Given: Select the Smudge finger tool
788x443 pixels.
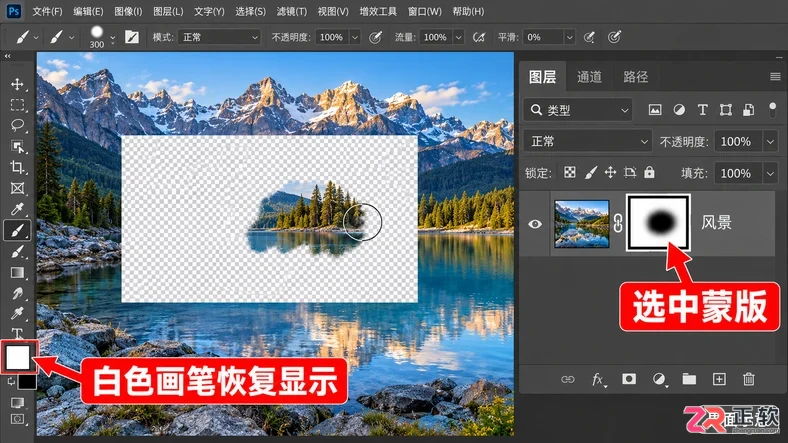Looking at the screenshot, I should tap(17, 293).
